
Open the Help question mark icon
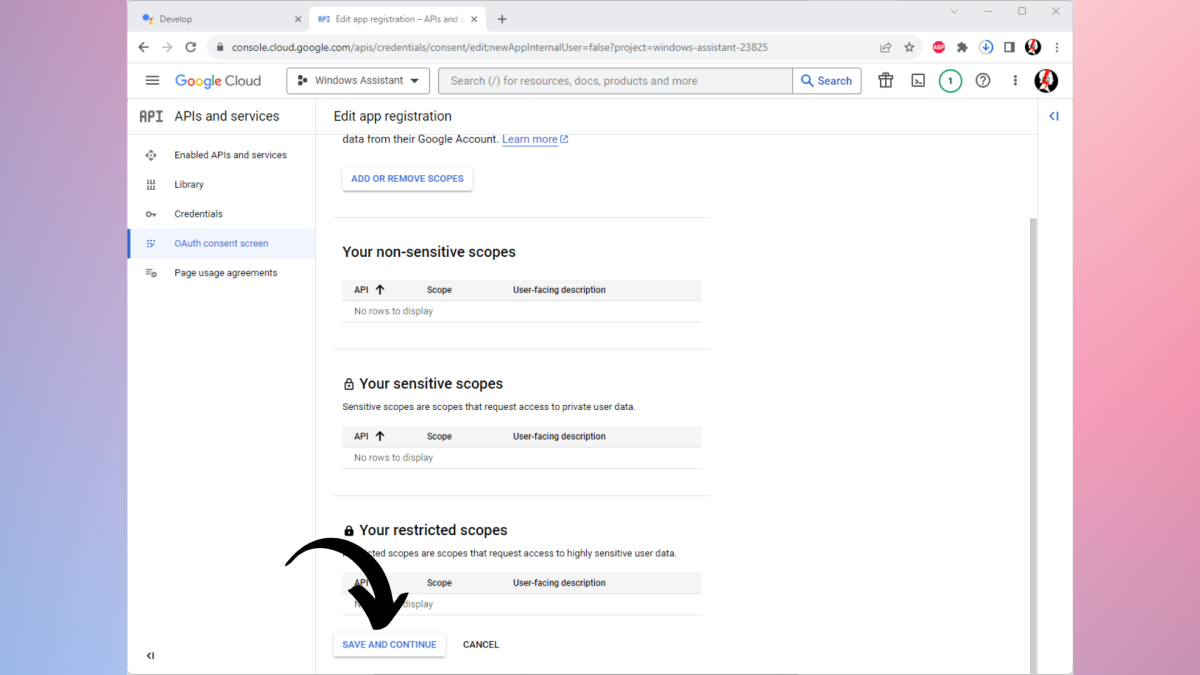click(x=983, y=81)
